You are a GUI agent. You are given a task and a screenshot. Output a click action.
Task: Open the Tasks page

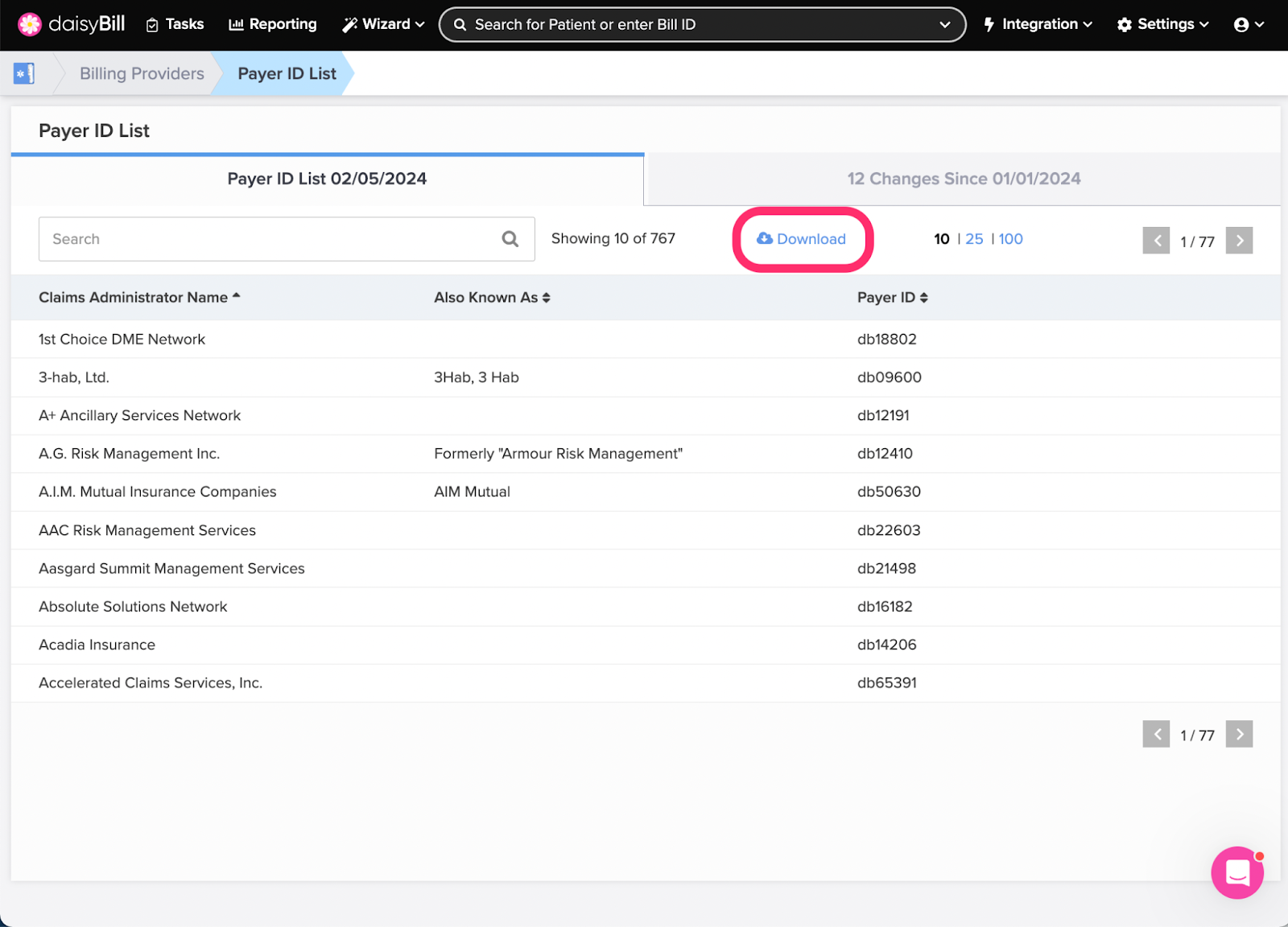[x=175, y=24]
